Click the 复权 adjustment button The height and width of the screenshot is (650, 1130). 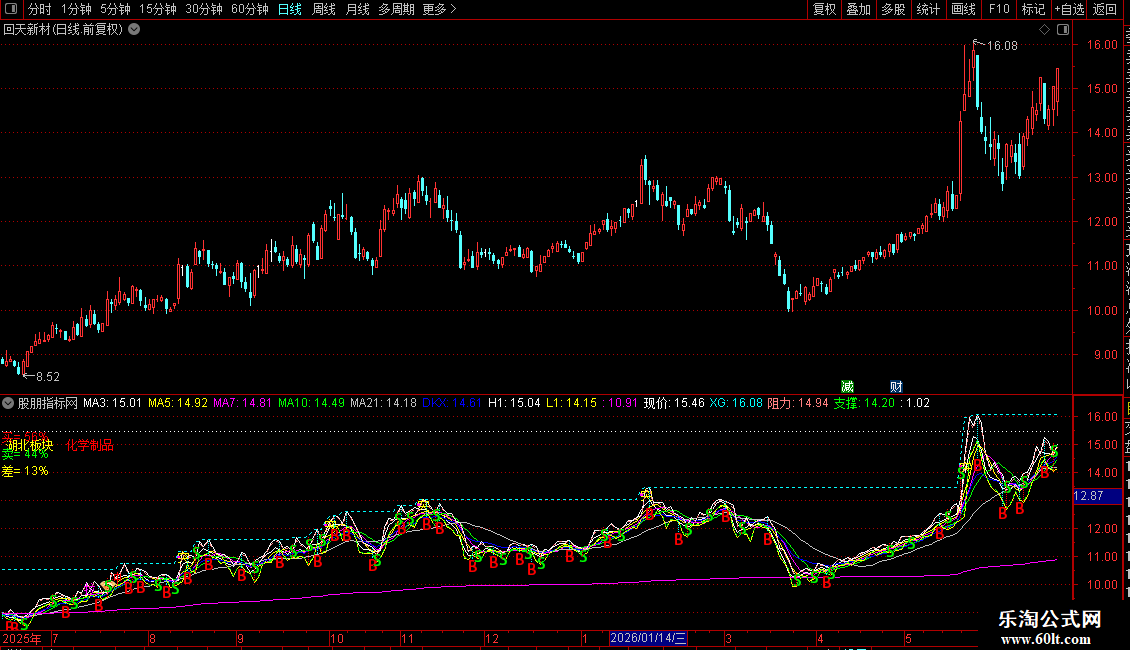pyautogui.click(x=824, y=9)
